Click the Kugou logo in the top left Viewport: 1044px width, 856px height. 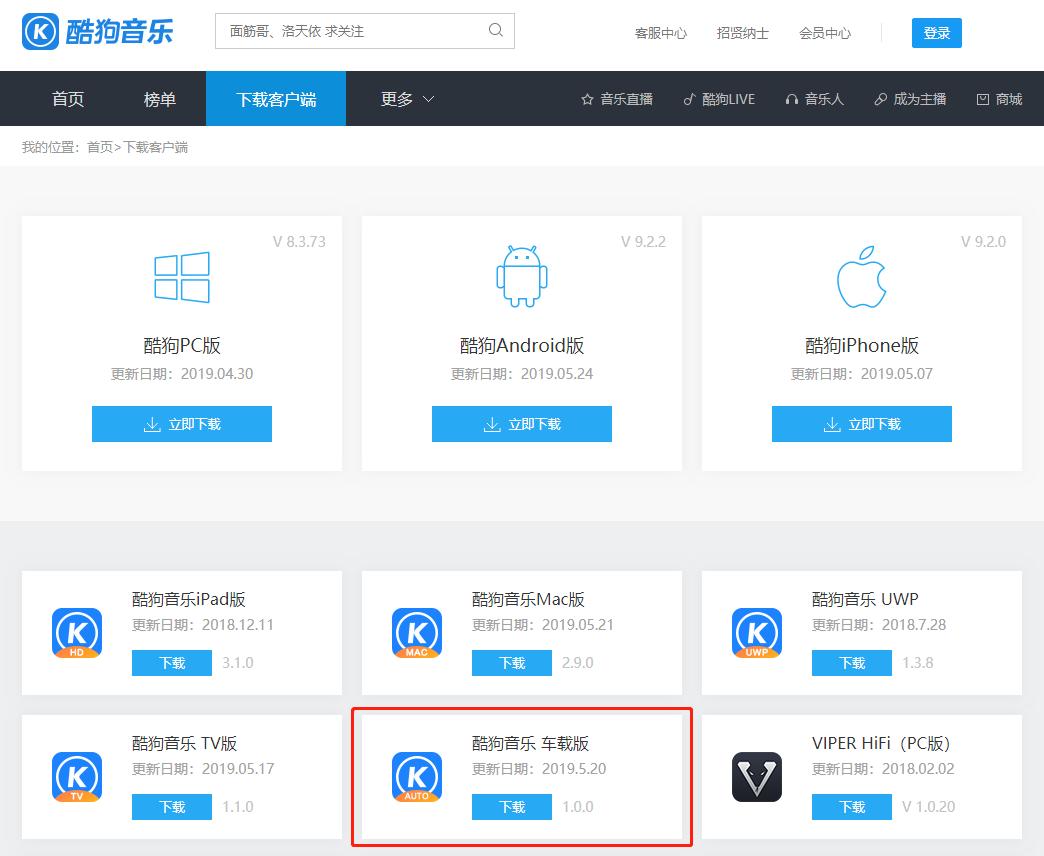click(x=97, y=31)
